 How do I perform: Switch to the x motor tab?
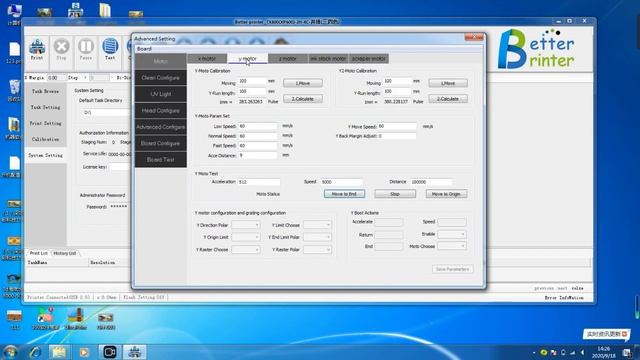[x=207, y=59]
